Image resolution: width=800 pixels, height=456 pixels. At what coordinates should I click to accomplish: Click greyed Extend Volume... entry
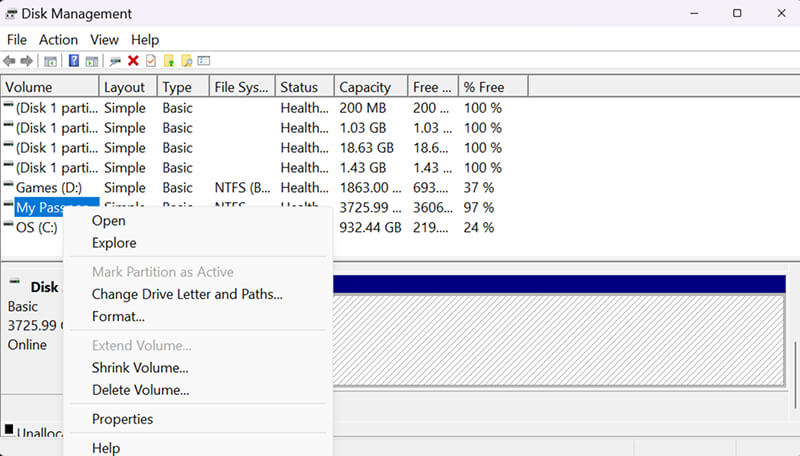coord(198,345)
